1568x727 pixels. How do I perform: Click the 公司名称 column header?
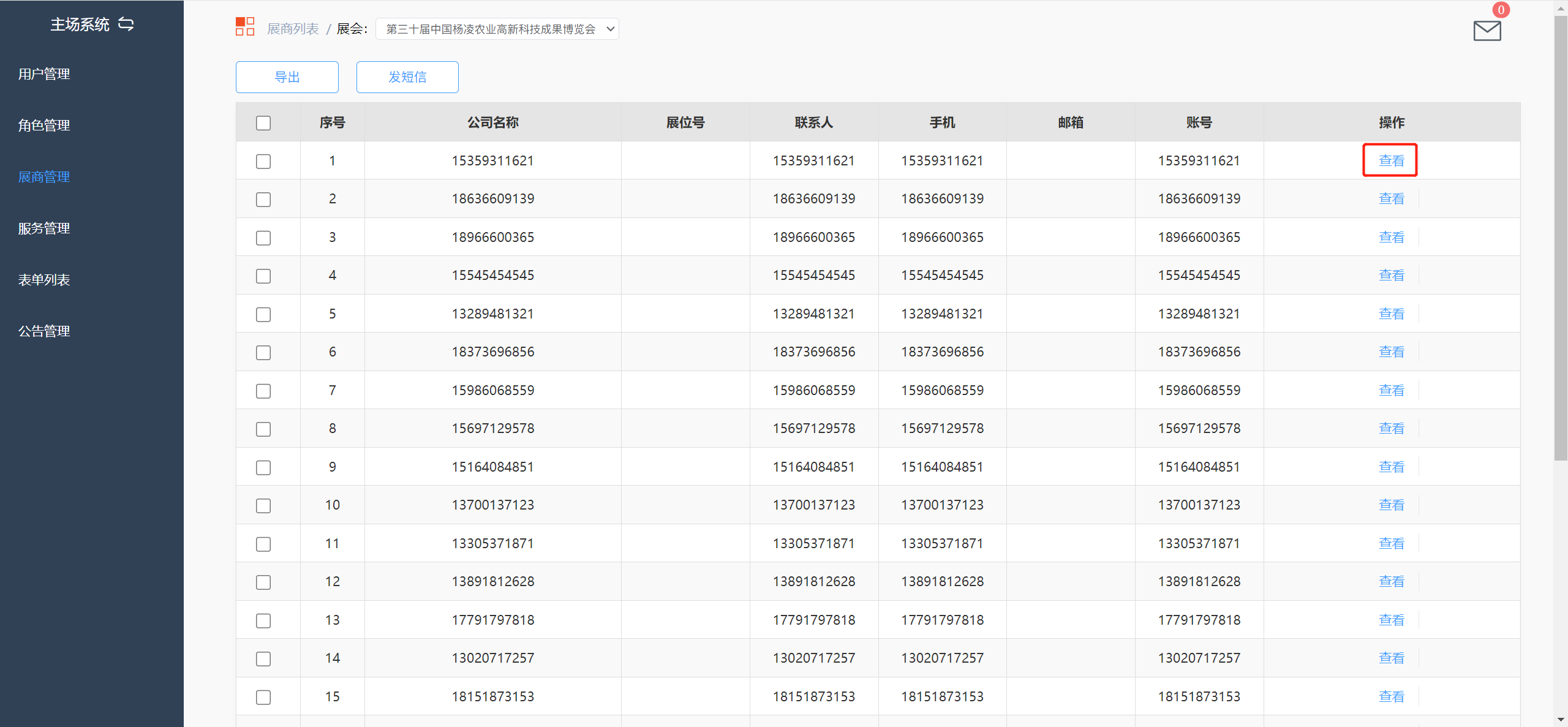click(x=492, y=122)
